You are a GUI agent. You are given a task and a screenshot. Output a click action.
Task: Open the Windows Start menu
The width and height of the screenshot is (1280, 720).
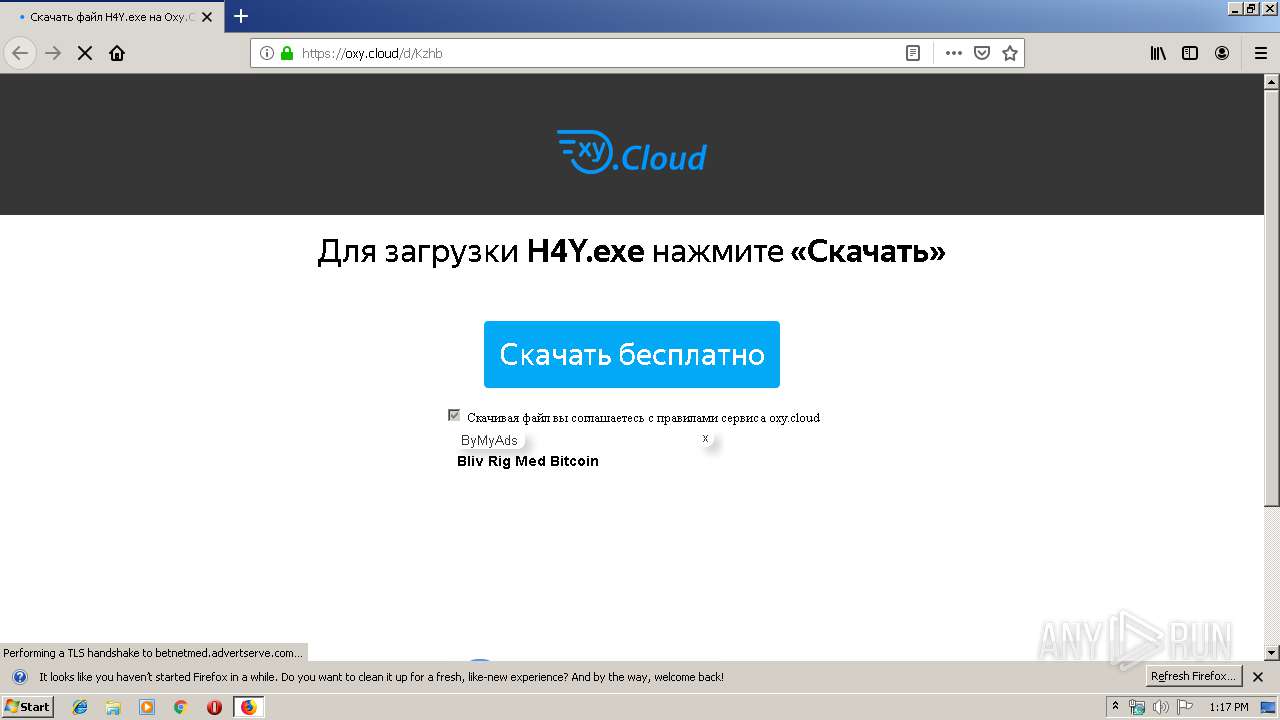pyautogui.click(x=27, y=707)
